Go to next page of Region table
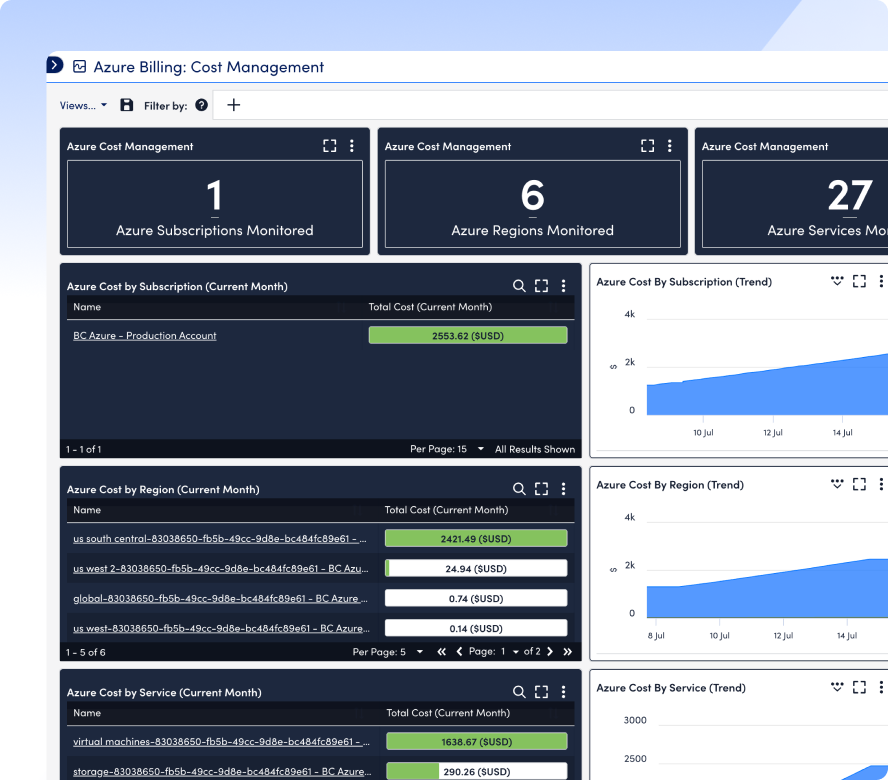Screen dimensions: 888x780 550,652
